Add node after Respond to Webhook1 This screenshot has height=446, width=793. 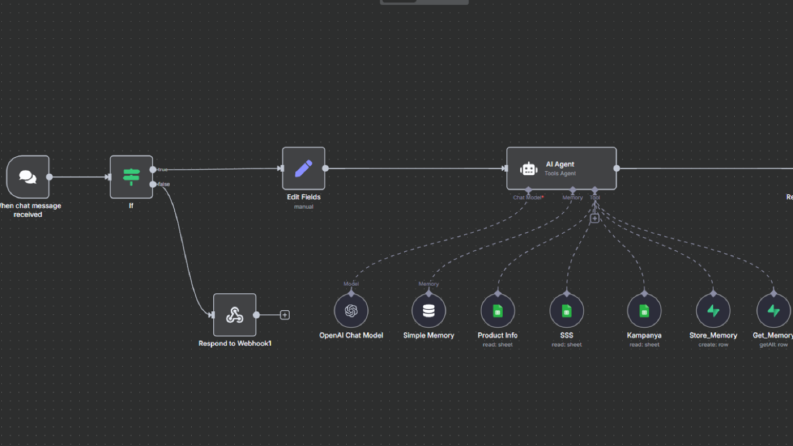coord(285,315)
